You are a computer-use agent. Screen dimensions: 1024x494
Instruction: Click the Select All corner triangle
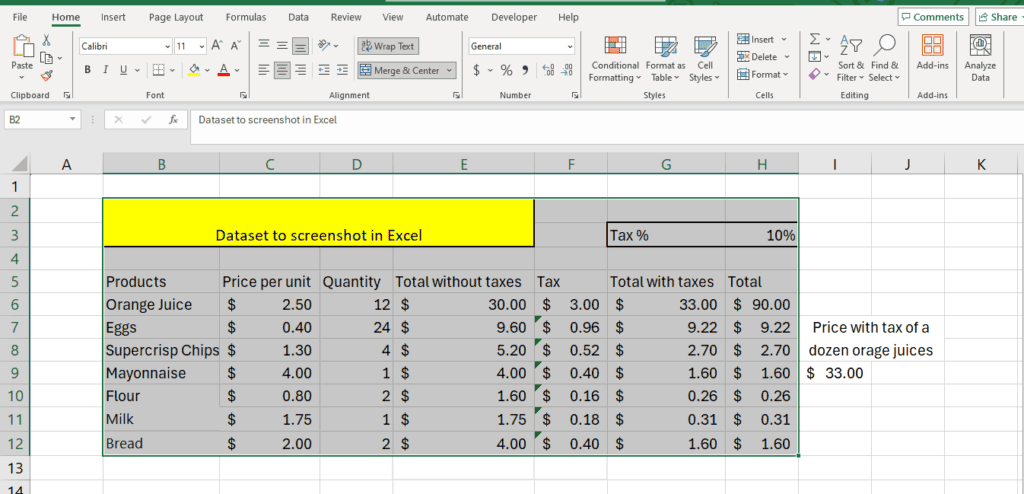(19, 164)
